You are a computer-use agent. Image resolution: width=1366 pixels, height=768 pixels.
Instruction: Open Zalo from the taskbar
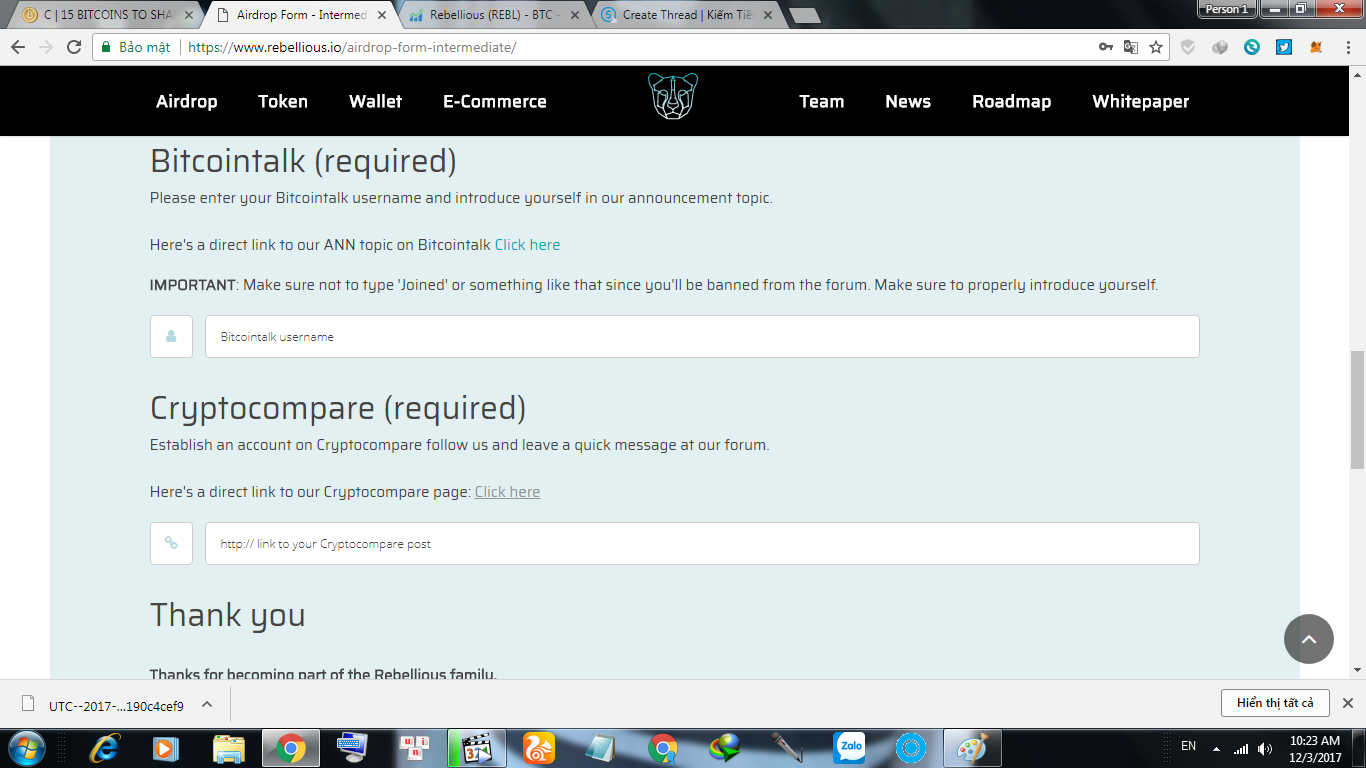(x=849, y=748)
